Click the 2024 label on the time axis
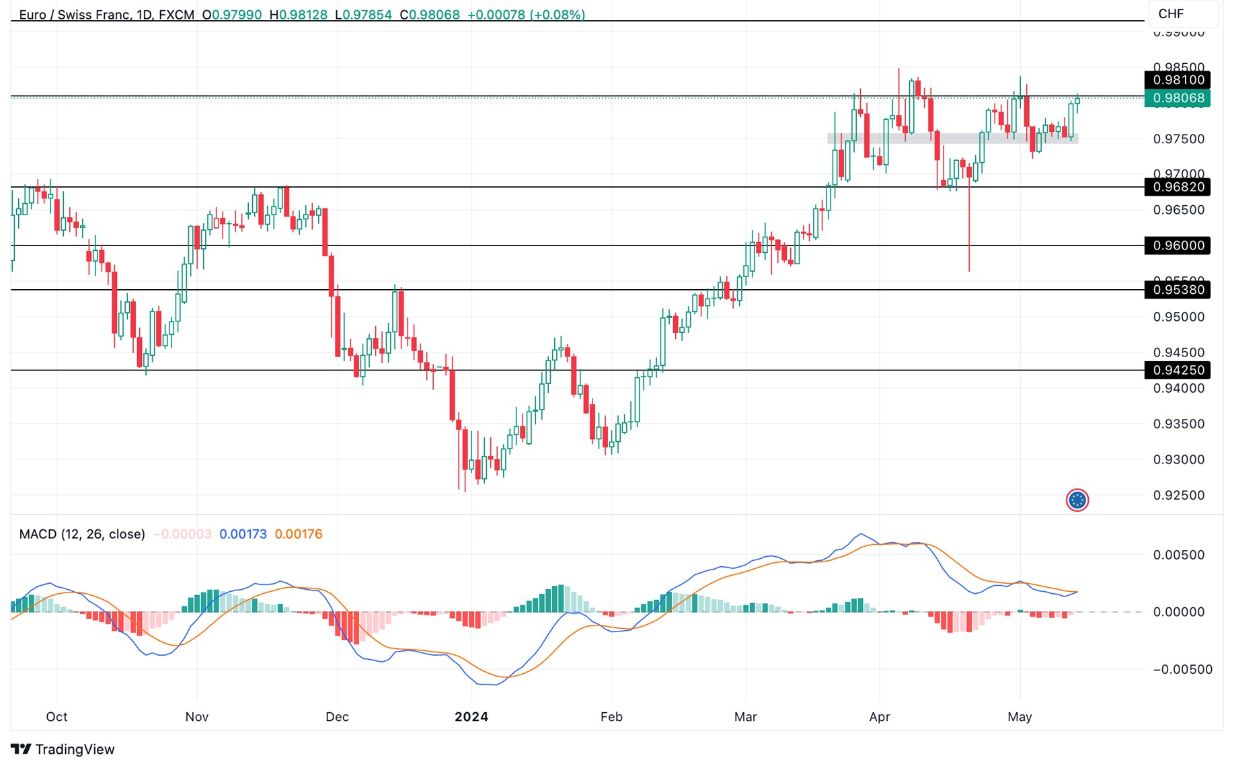1234x768 pixels. click(x=473, y=717)
